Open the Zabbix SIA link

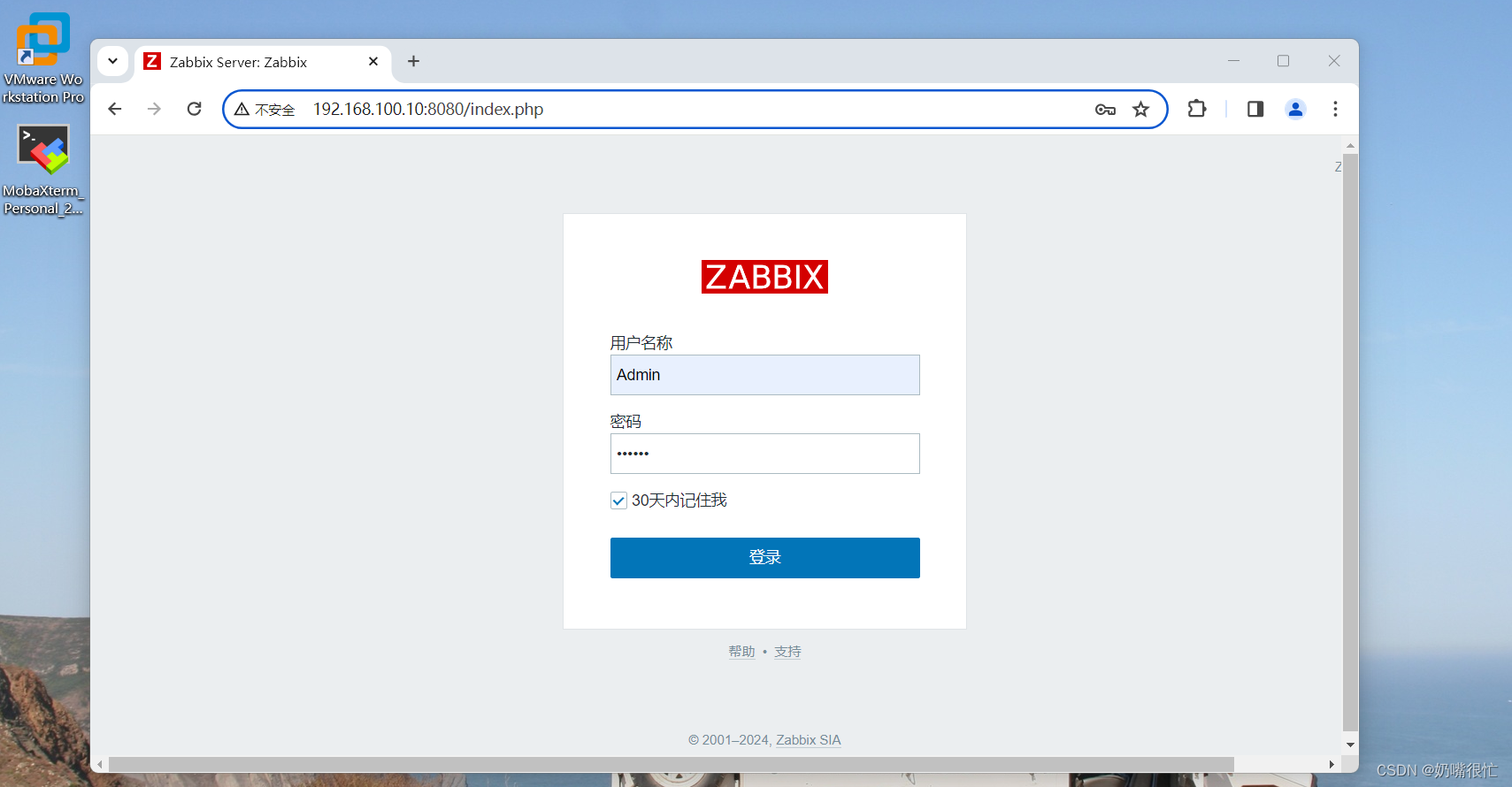tap(809, 740)
